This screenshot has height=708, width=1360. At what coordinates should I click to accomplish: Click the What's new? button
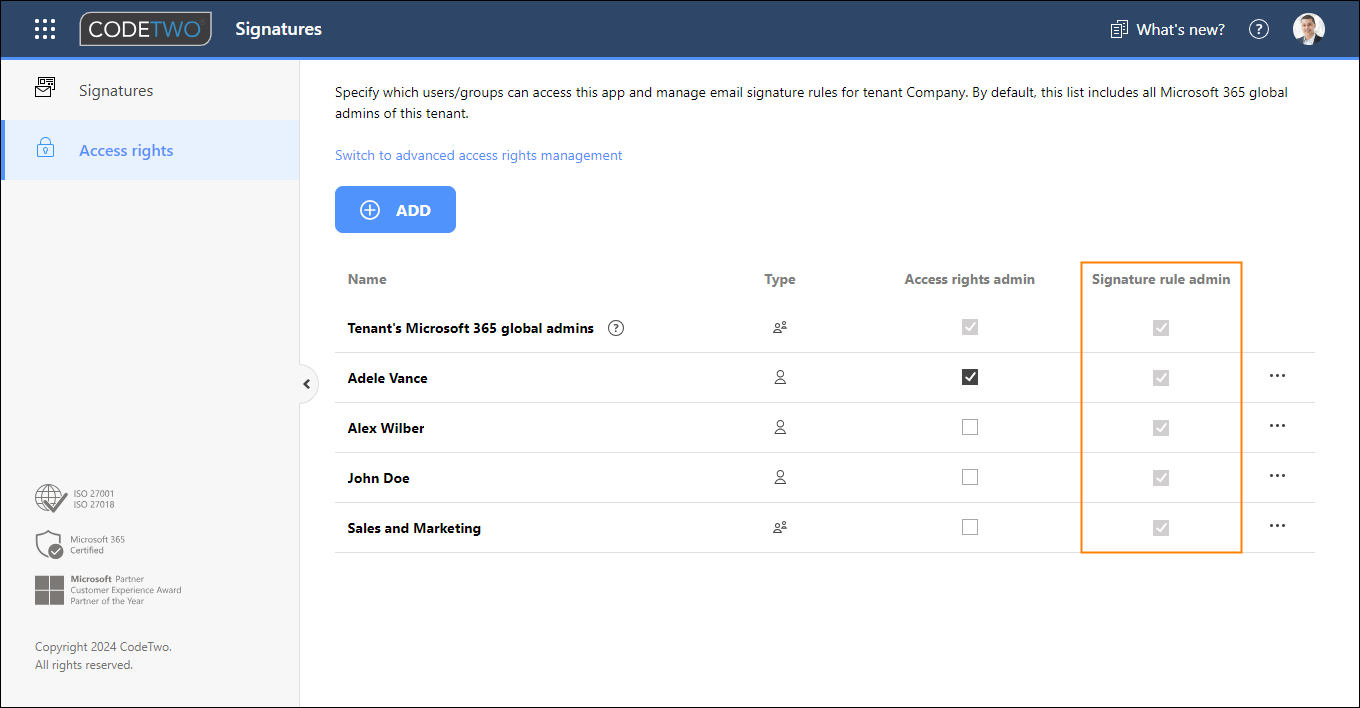point(1168,29)
